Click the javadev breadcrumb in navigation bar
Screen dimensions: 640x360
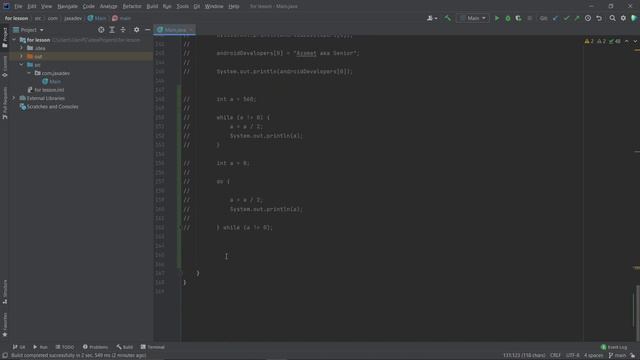click(73, 18)
